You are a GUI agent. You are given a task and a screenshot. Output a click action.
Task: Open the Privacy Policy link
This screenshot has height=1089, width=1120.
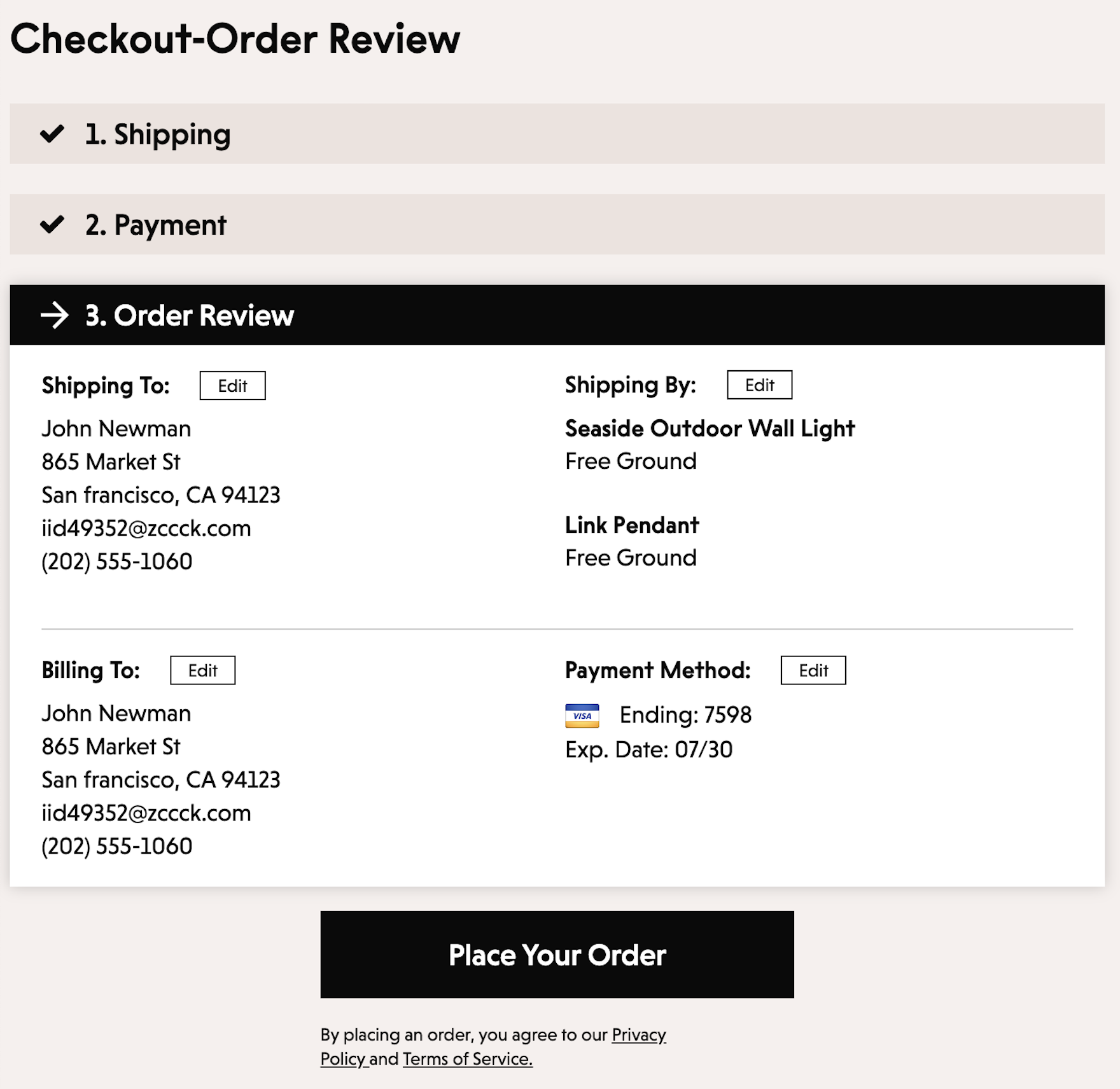[638, 1035]
